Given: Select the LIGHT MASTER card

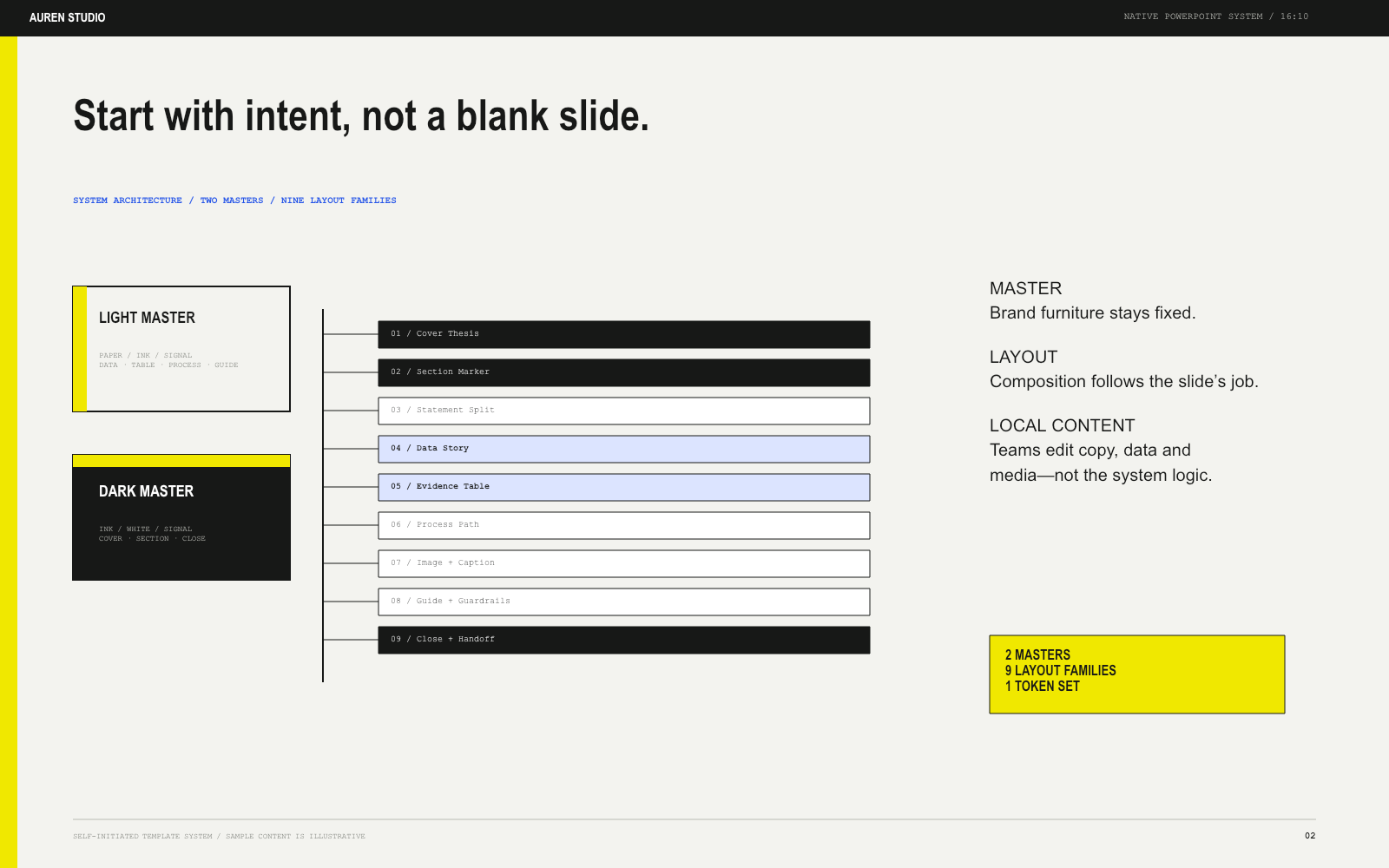Looking at the screenshot, I should pos(181,349).
